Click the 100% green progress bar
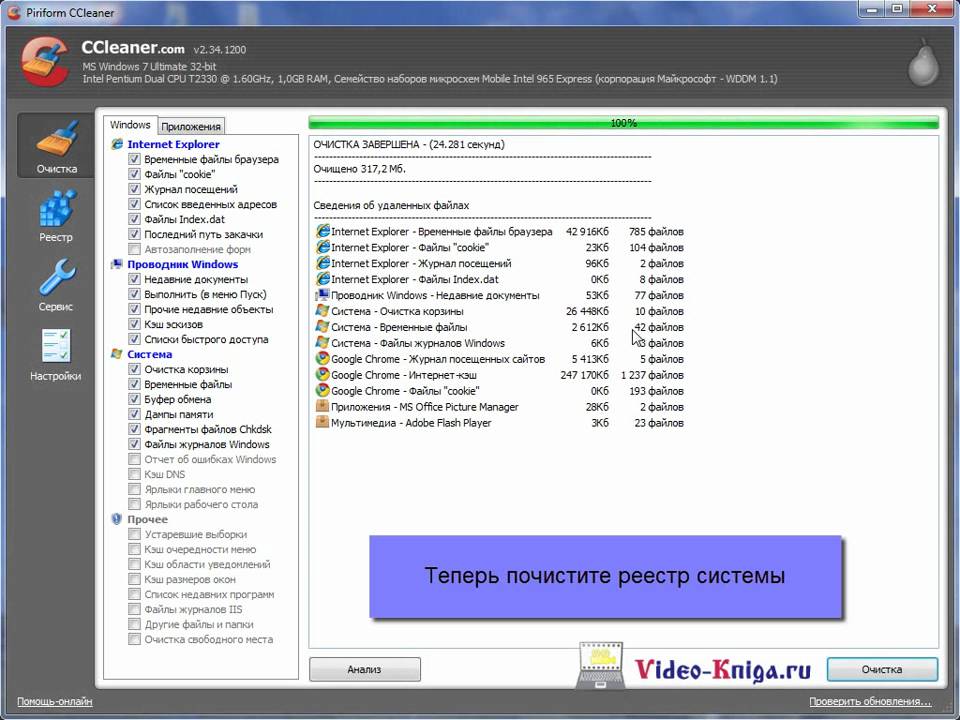The height and width of the screenshot is (720, 960). (623, 123)
